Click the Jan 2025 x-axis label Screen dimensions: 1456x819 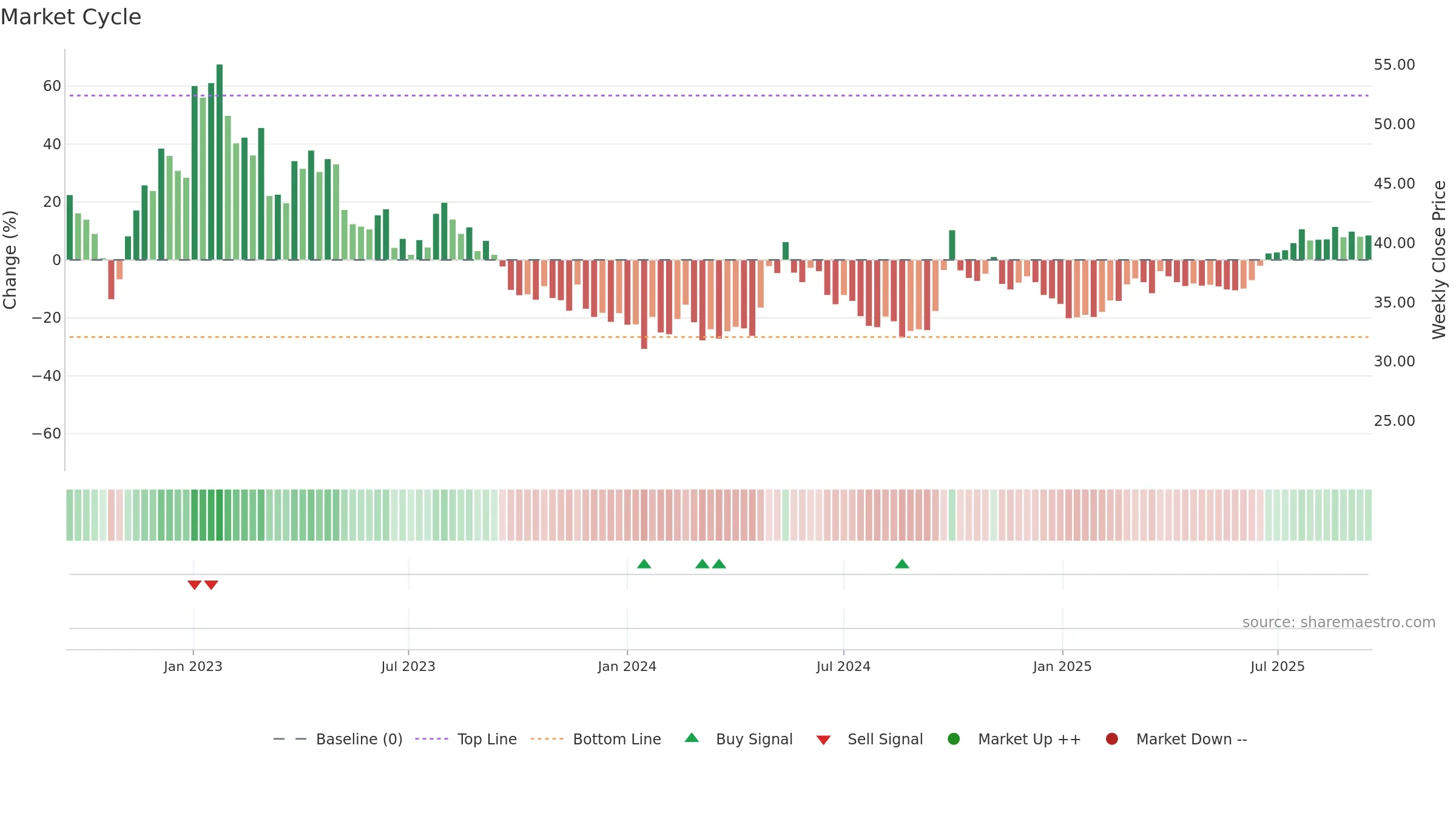1062,666
